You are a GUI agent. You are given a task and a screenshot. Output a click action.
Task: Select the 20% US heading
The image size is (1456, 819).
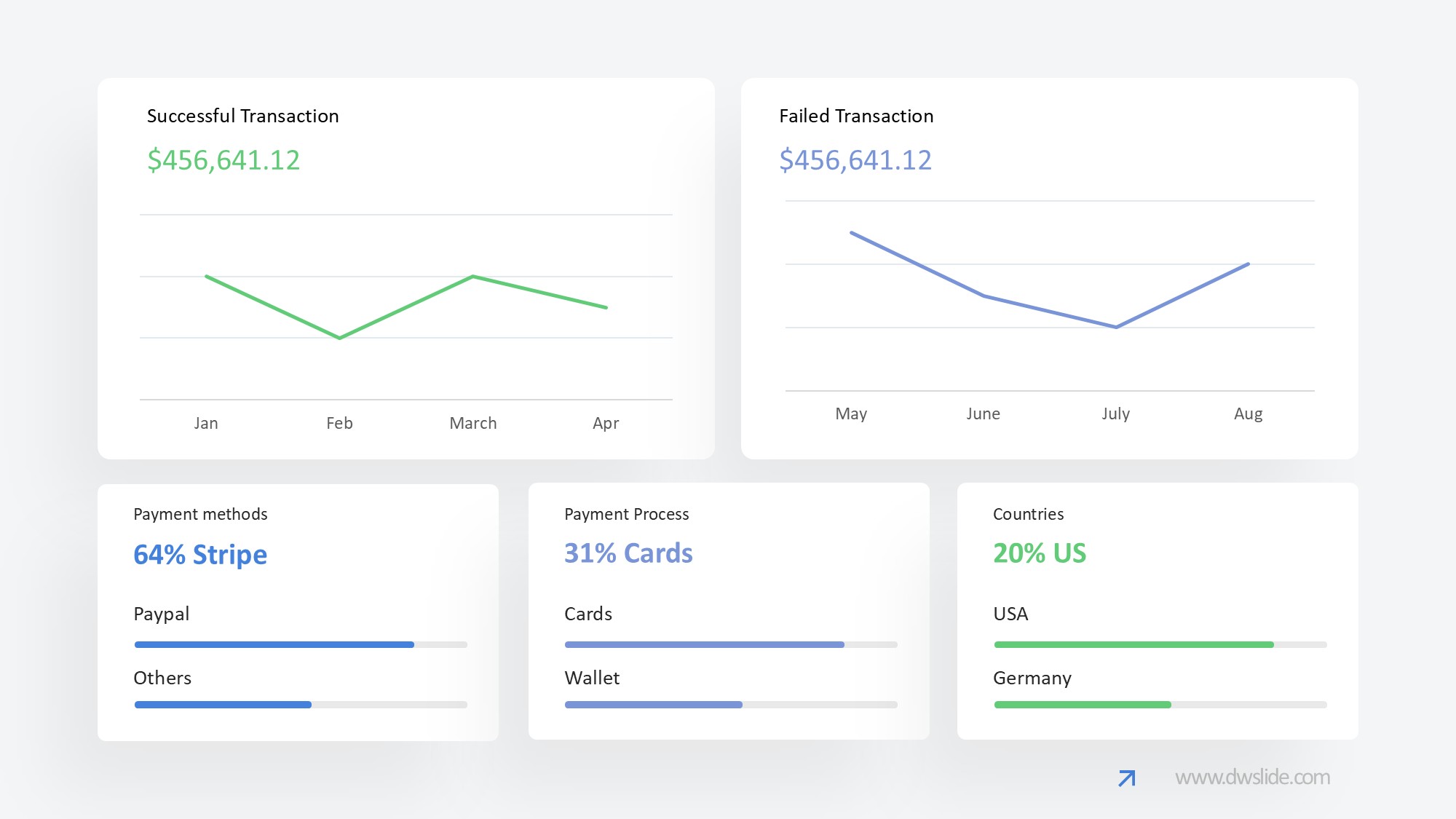click(x=1040, y=553)
